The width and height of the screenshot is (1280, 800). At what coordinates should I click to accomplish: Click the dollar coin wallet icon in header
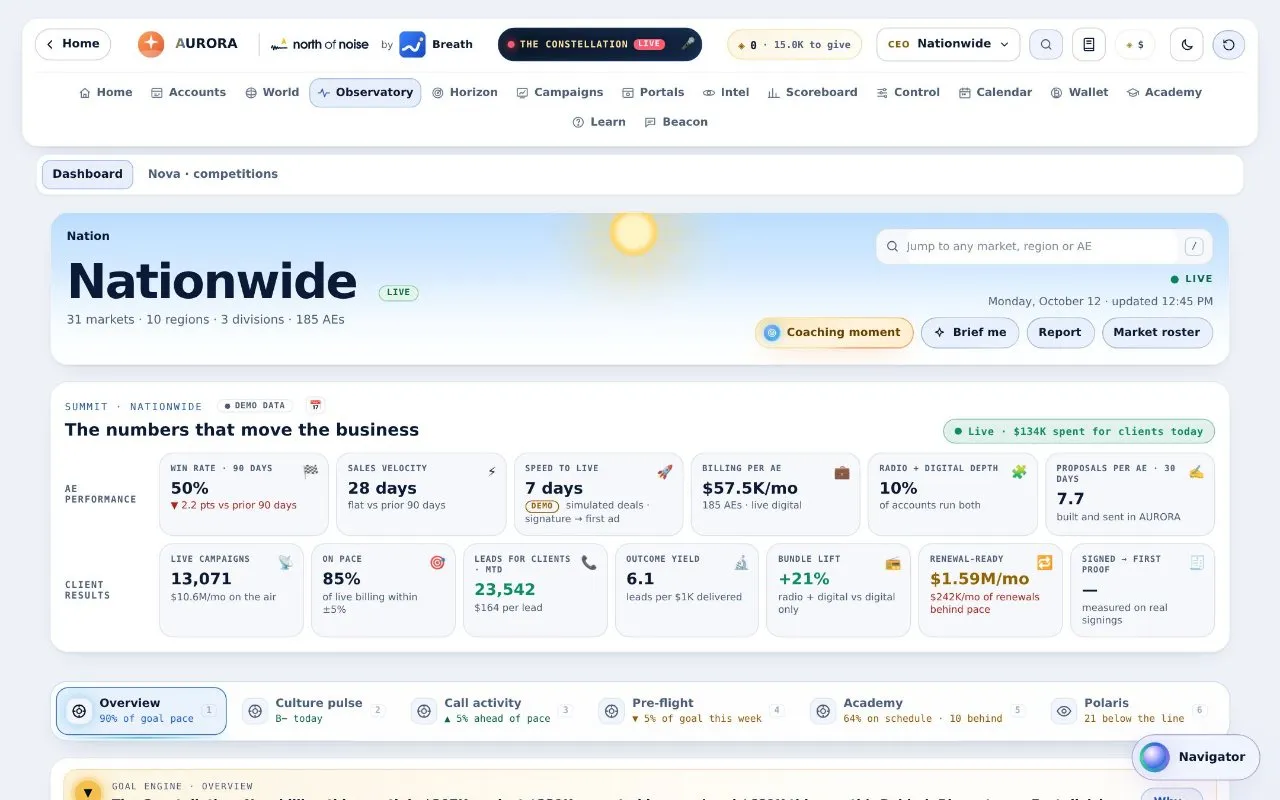(x=1135, y=44)
